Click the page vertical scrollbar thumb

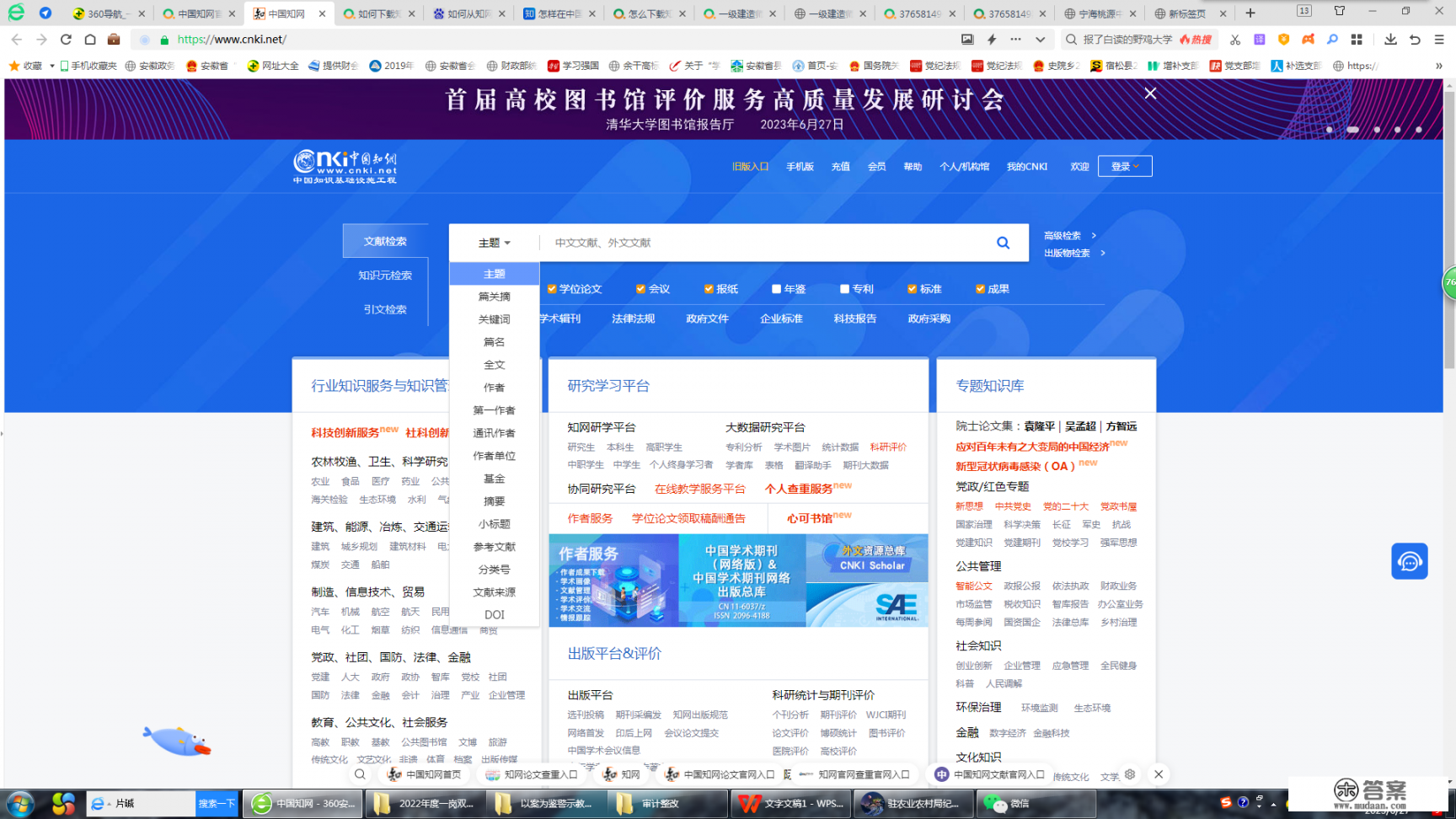(x=1449, y=227)
